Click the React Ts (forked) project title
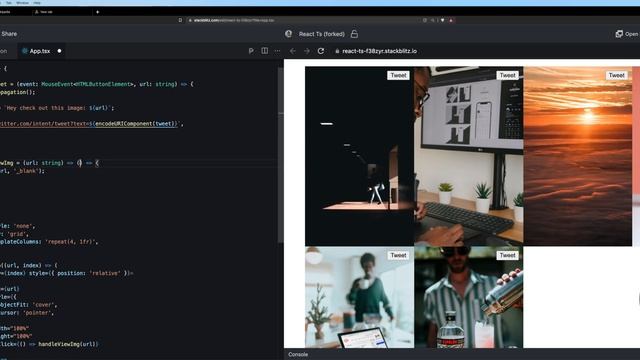 click(322, 34)
